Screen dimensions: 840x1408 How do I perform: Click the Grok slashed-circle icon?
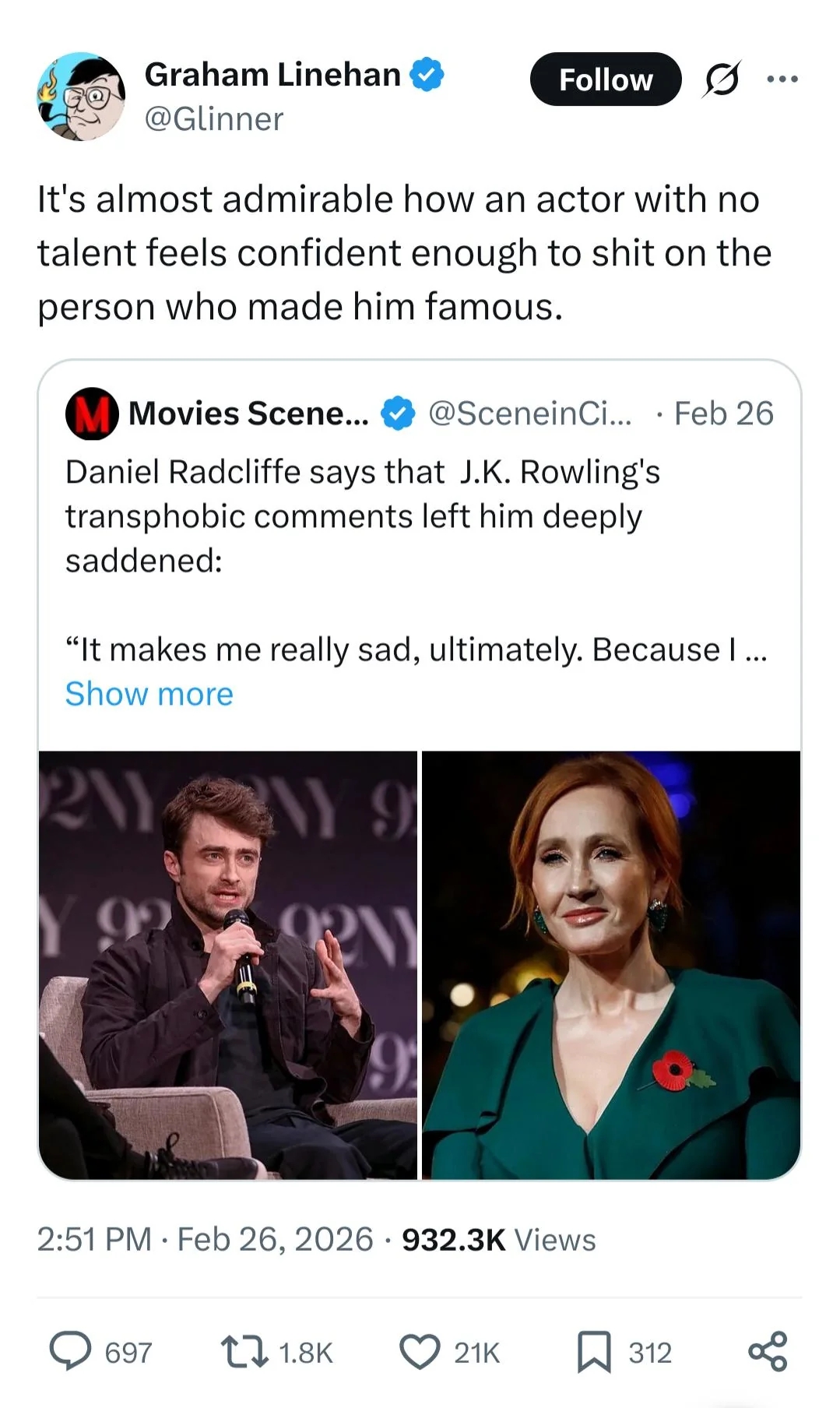coord(721,79)
